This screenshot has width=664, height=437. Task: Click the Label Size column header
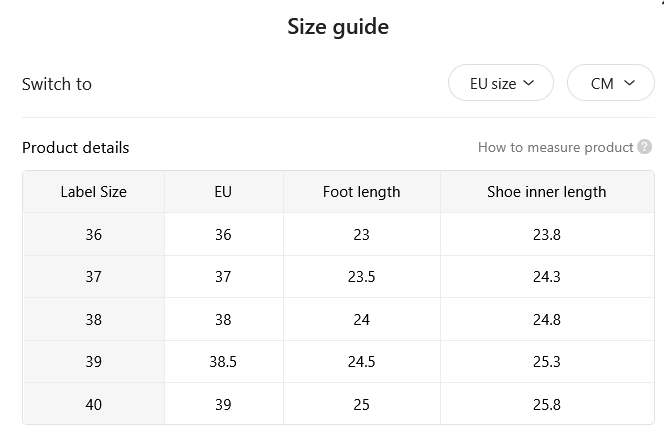coord(94,192)
